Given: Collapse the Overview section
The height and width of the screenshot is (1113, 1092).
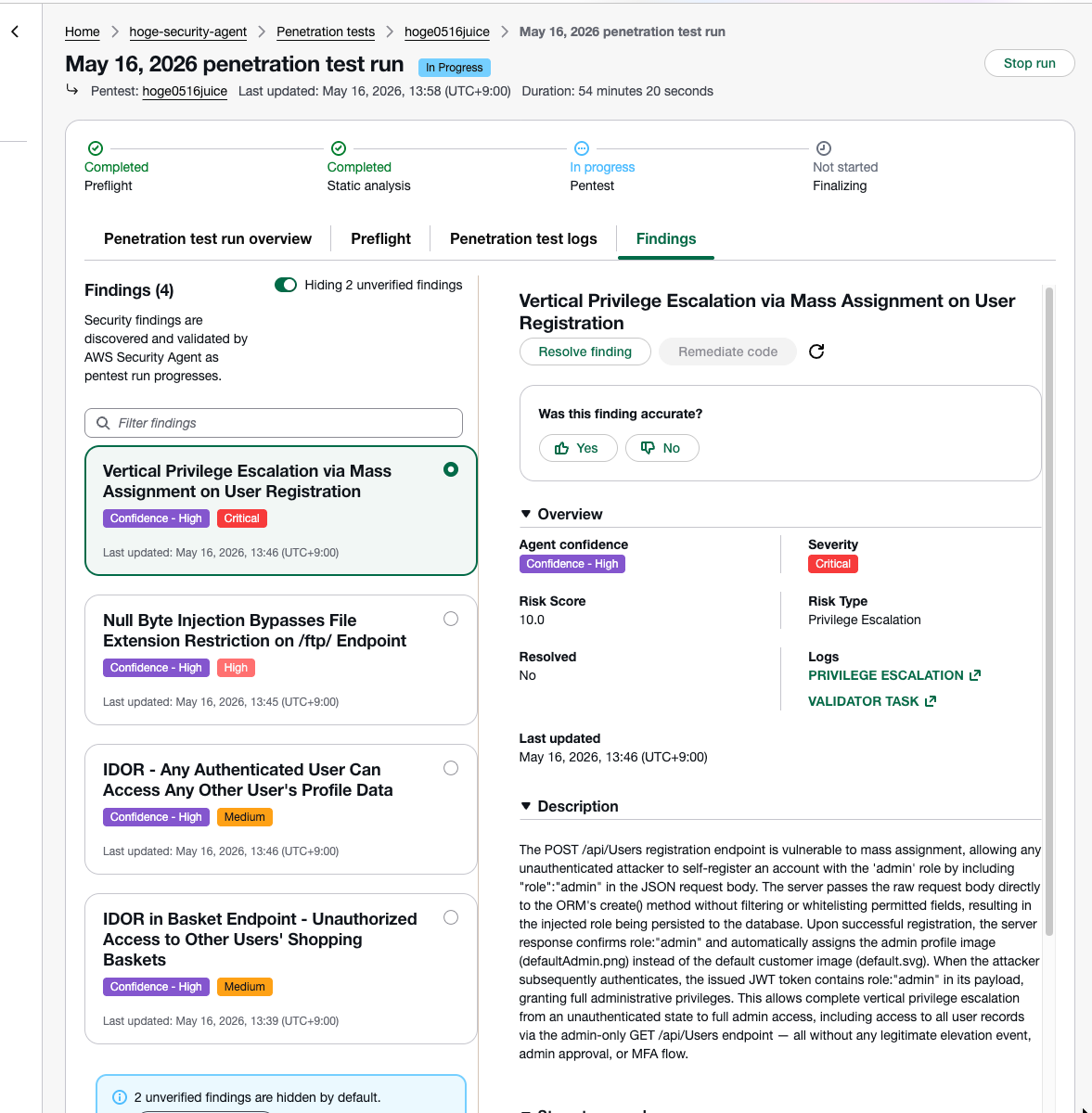Looking at the screenshot, I should [526, 514].
